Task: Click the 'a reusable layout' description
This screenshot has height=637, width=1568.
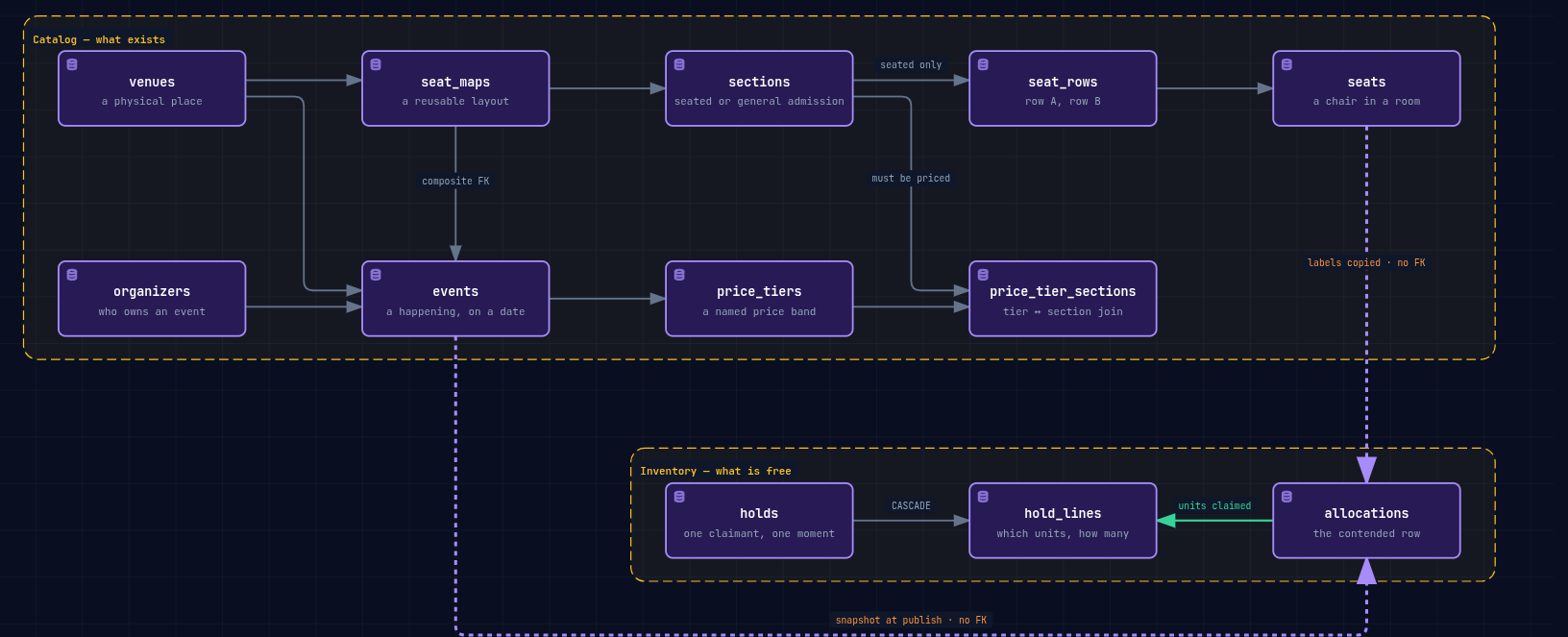Action: click(x=455, y=102)
